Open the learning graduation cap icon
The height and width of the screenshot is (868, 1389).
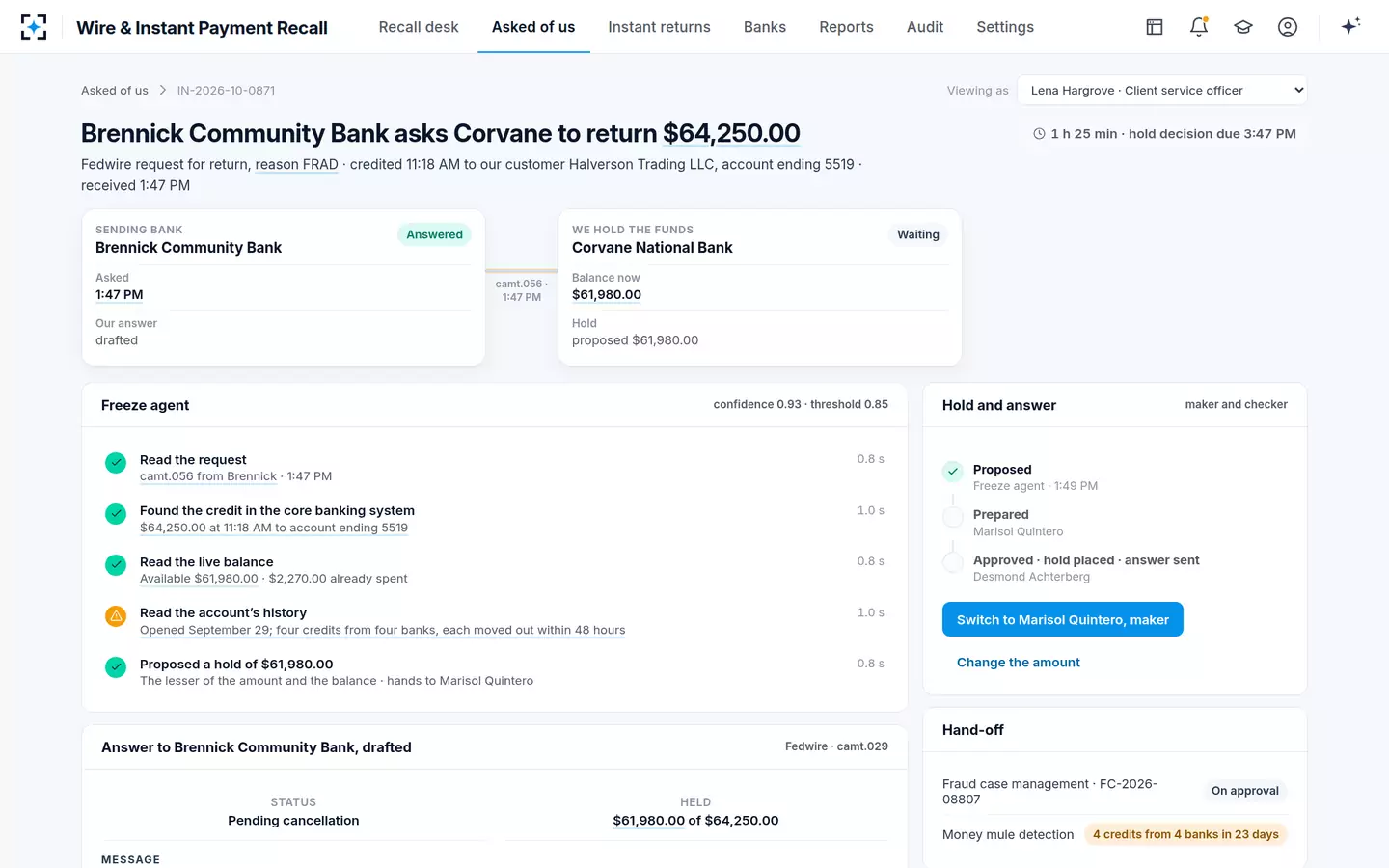(x=1243, y=27)
